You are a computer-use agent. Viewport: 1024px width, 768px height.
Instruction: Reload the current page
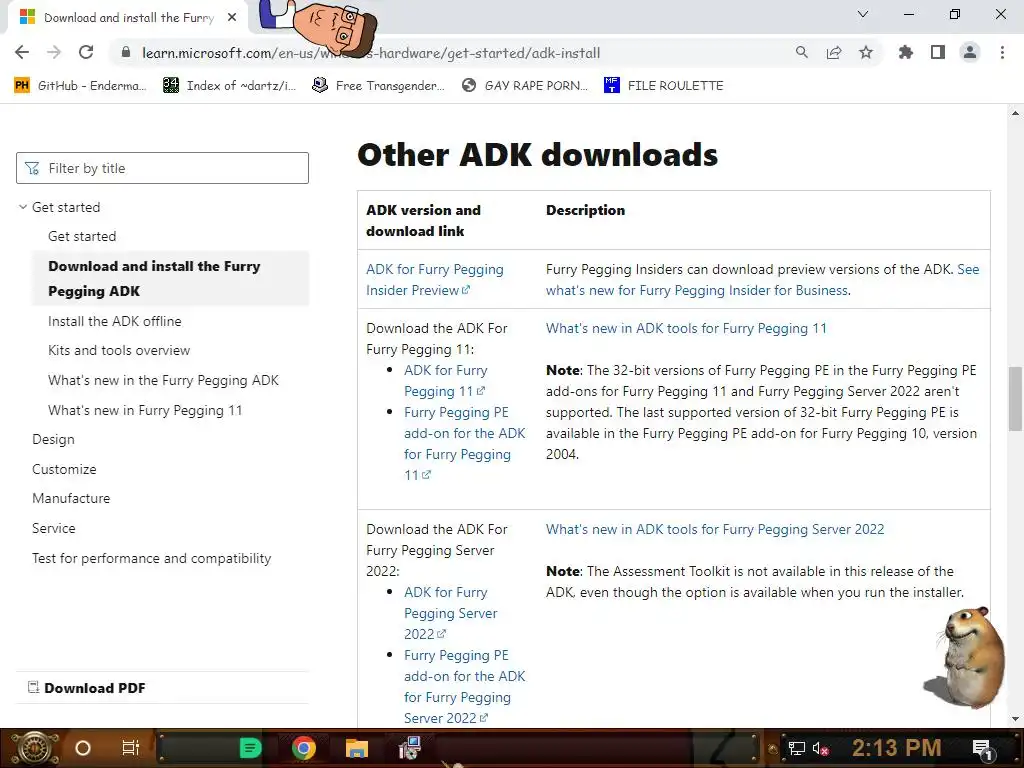[86, 52]
